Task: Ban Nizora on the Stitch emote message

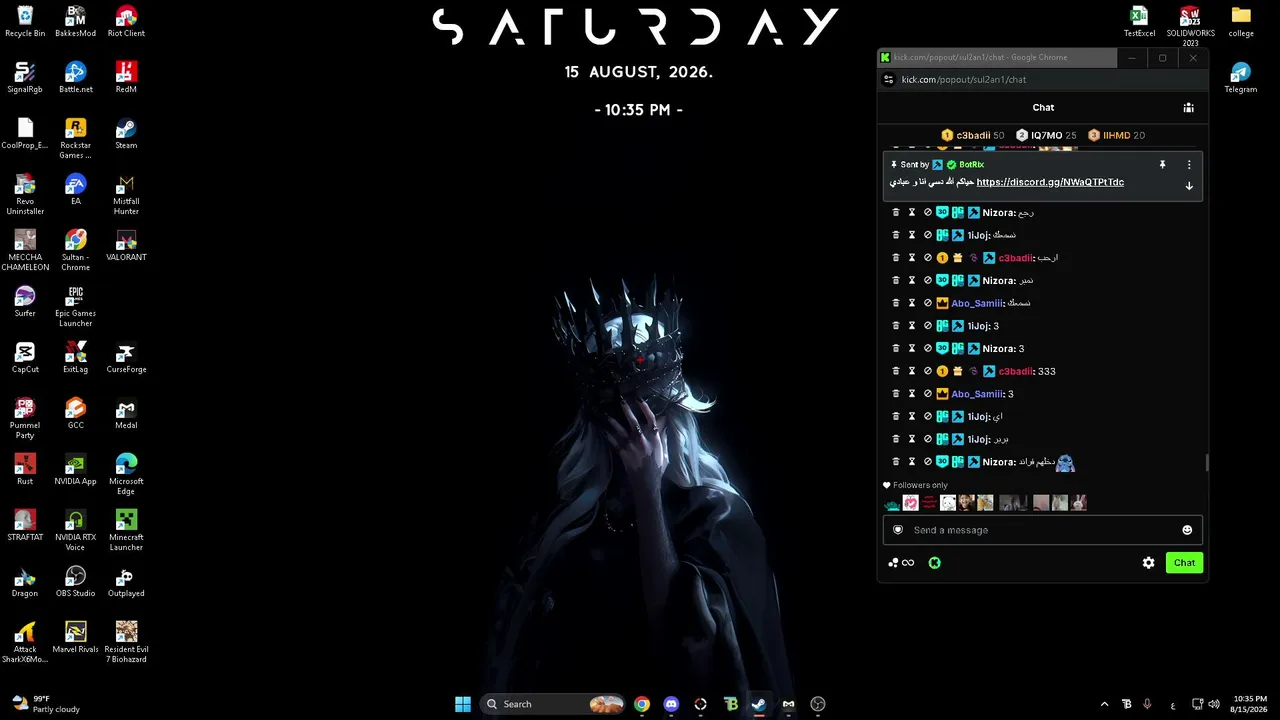Action: pyautogui.click(x=927, y=462)
